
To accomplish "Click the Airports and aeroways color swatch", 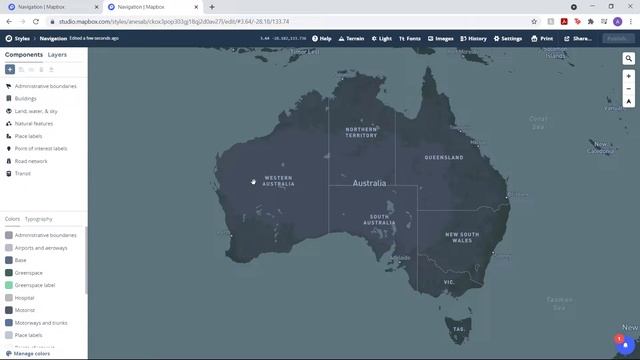I will (9, 248).
